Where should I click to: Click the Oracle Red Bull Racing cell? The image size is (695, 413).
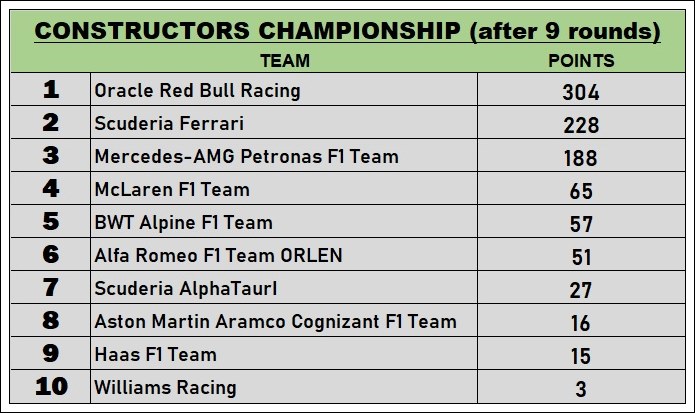pos(284,90)
